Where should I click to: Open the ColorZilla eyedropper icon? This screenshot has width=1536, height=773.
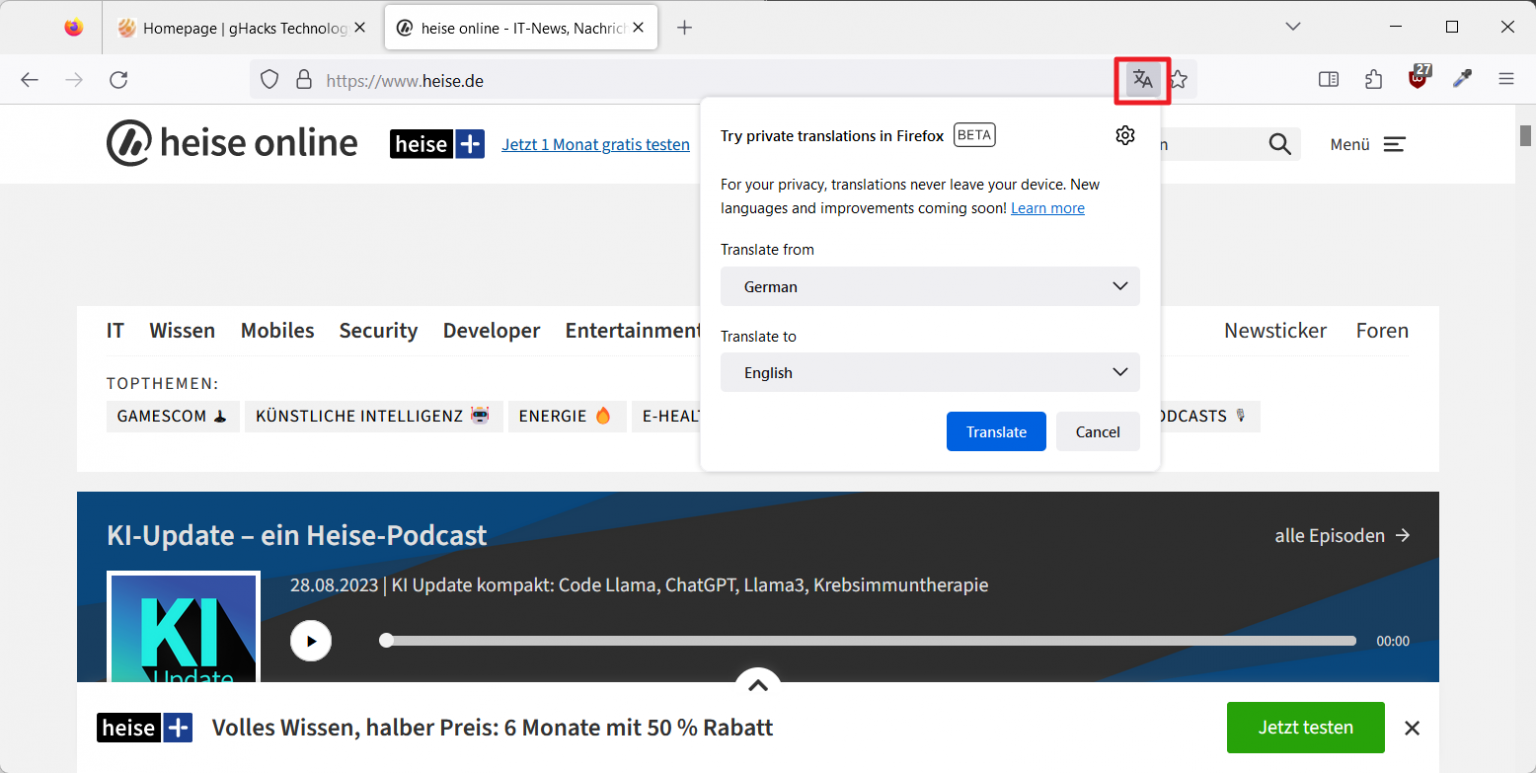[x=1462, y=79]
